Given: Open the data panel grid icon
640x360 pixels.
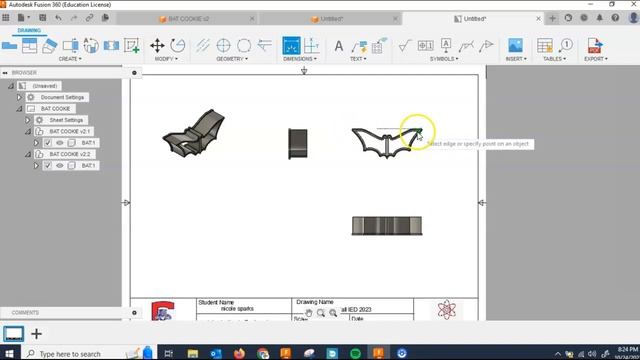Looking at the screenshot, I should (6, 18).
